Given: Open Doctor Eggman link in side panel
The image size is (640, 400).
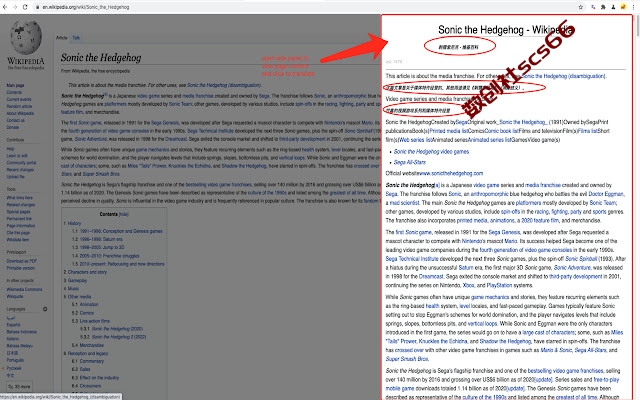Looking at the screenshot, I should coord(606,194).
